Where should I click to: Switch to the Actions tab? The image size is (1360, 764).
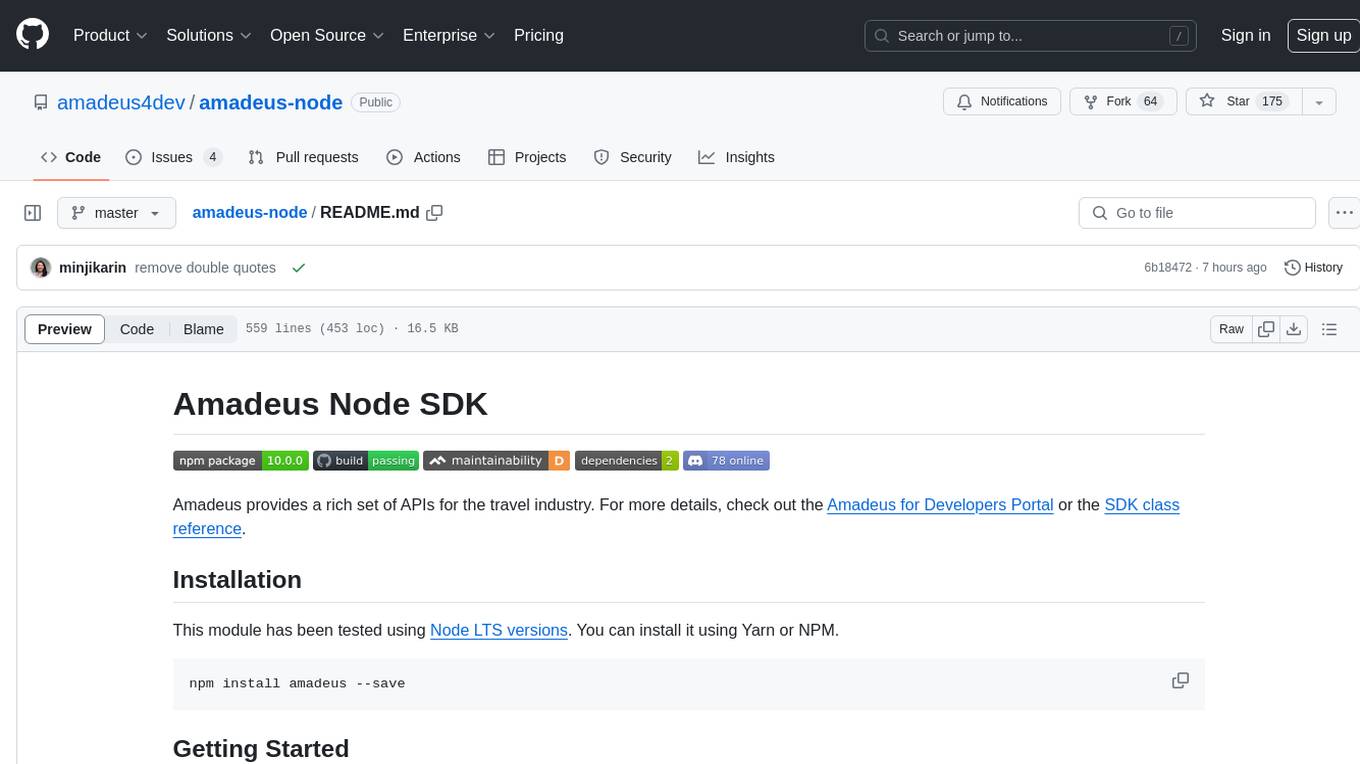[423, 157]
